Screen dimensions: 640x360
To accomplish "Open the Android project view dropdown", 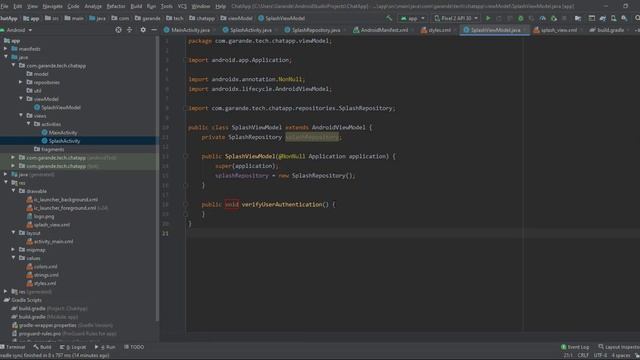I will coord(16,30).
